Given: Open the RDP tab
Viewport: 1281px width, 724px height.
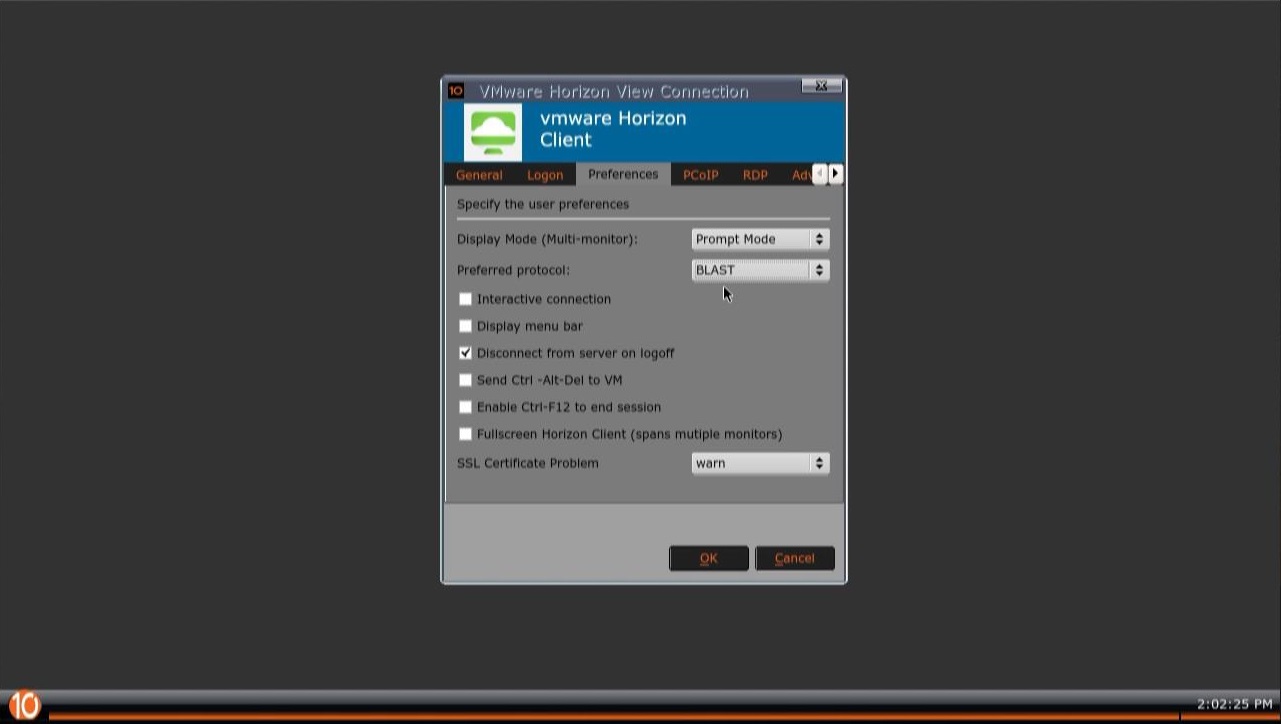Looking at the screenshot, I should [x=755, y=175].
